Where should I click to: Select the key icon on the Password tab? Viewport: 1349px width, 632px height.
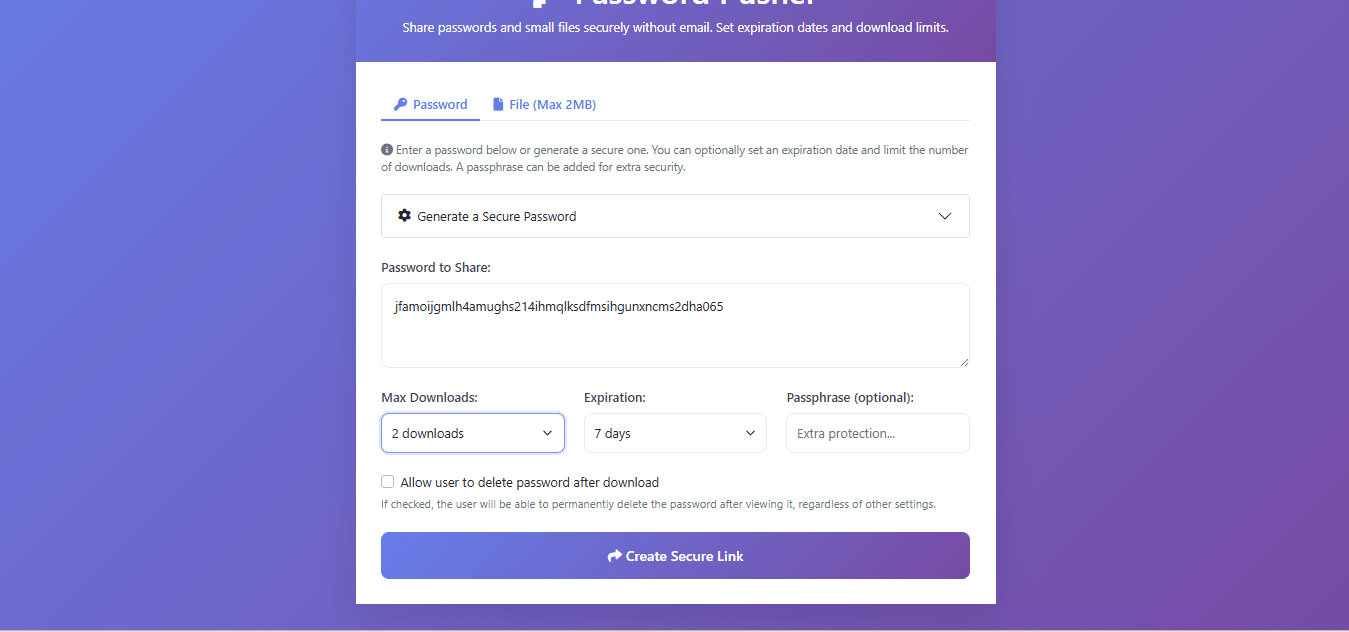coord(401,104)
